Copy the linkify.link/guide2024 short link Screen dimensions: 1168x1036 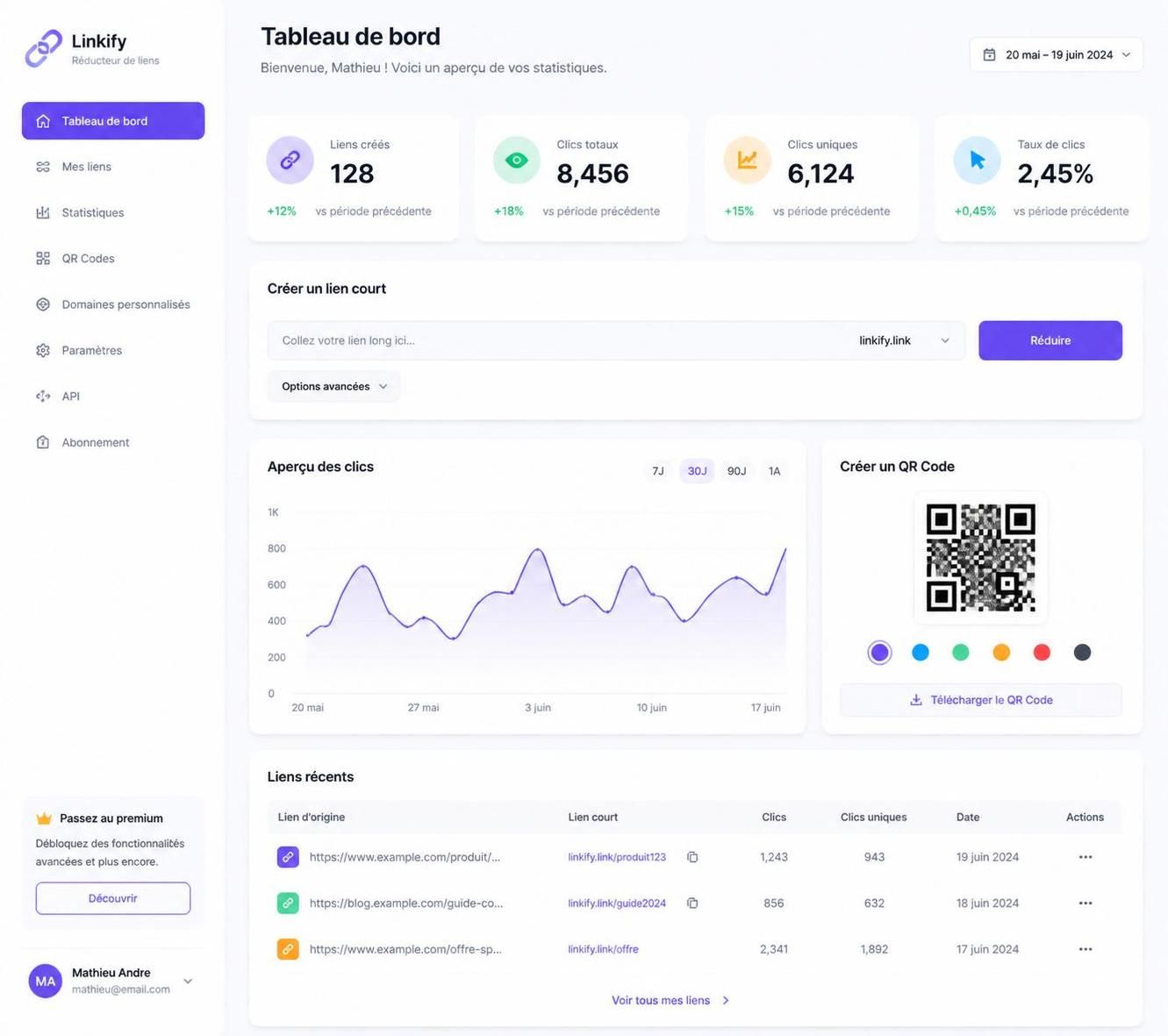tap(692, 903)
